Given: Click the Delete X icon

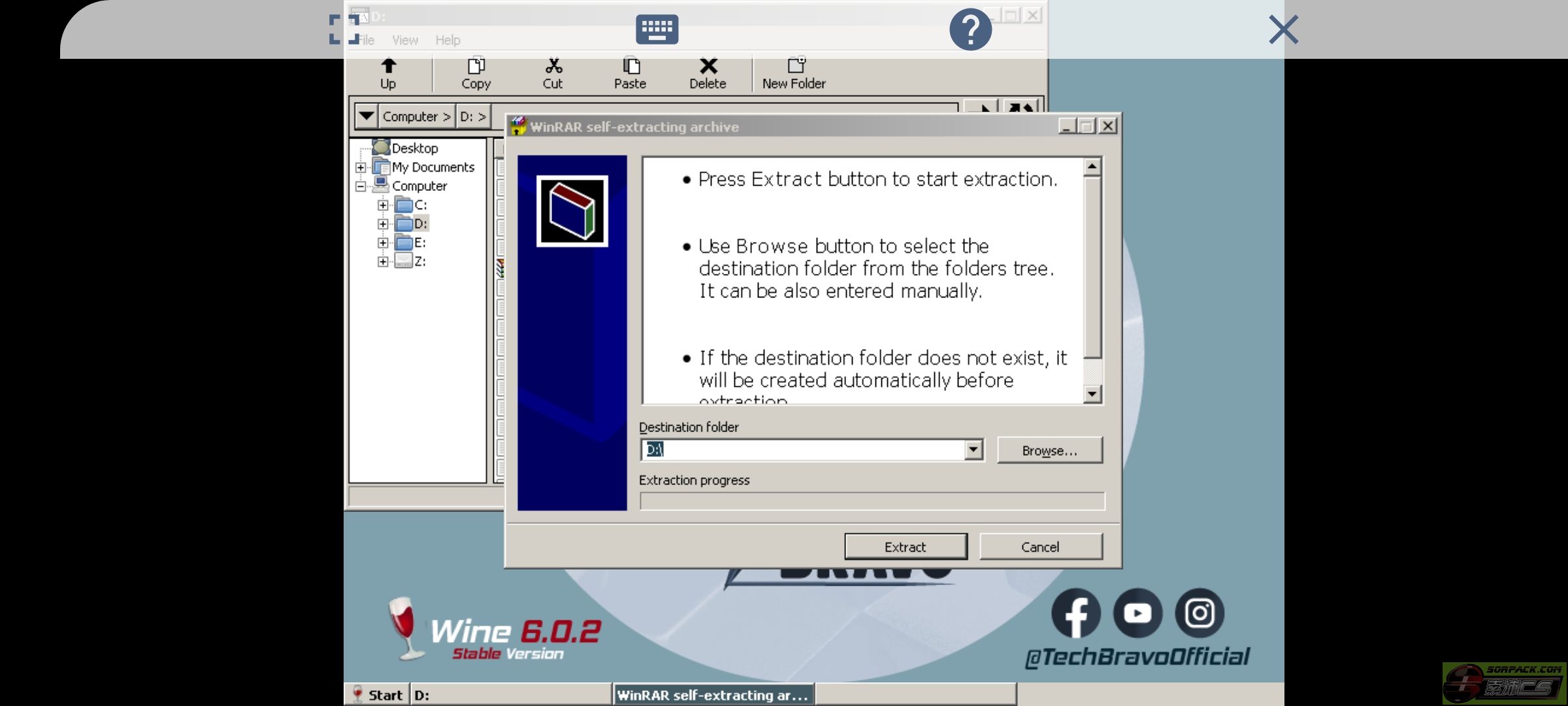Looking at the screenshot, I should pos(708,66).
